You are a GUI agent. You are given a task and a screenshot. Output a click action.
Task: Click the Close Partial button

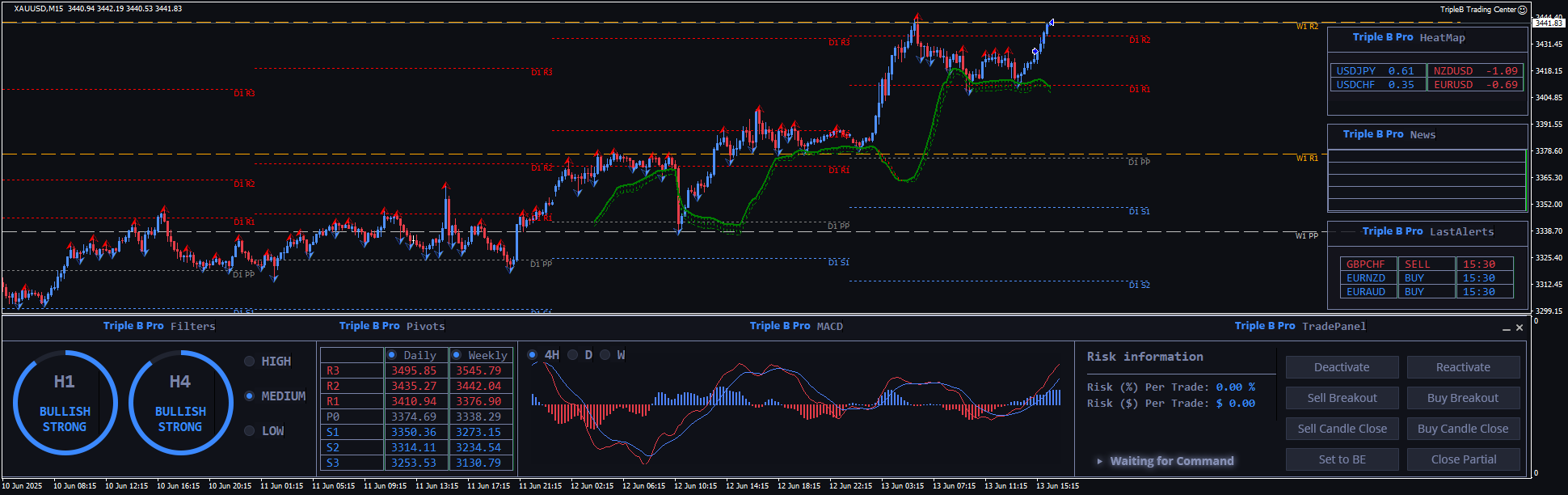tap(1463, 459)
